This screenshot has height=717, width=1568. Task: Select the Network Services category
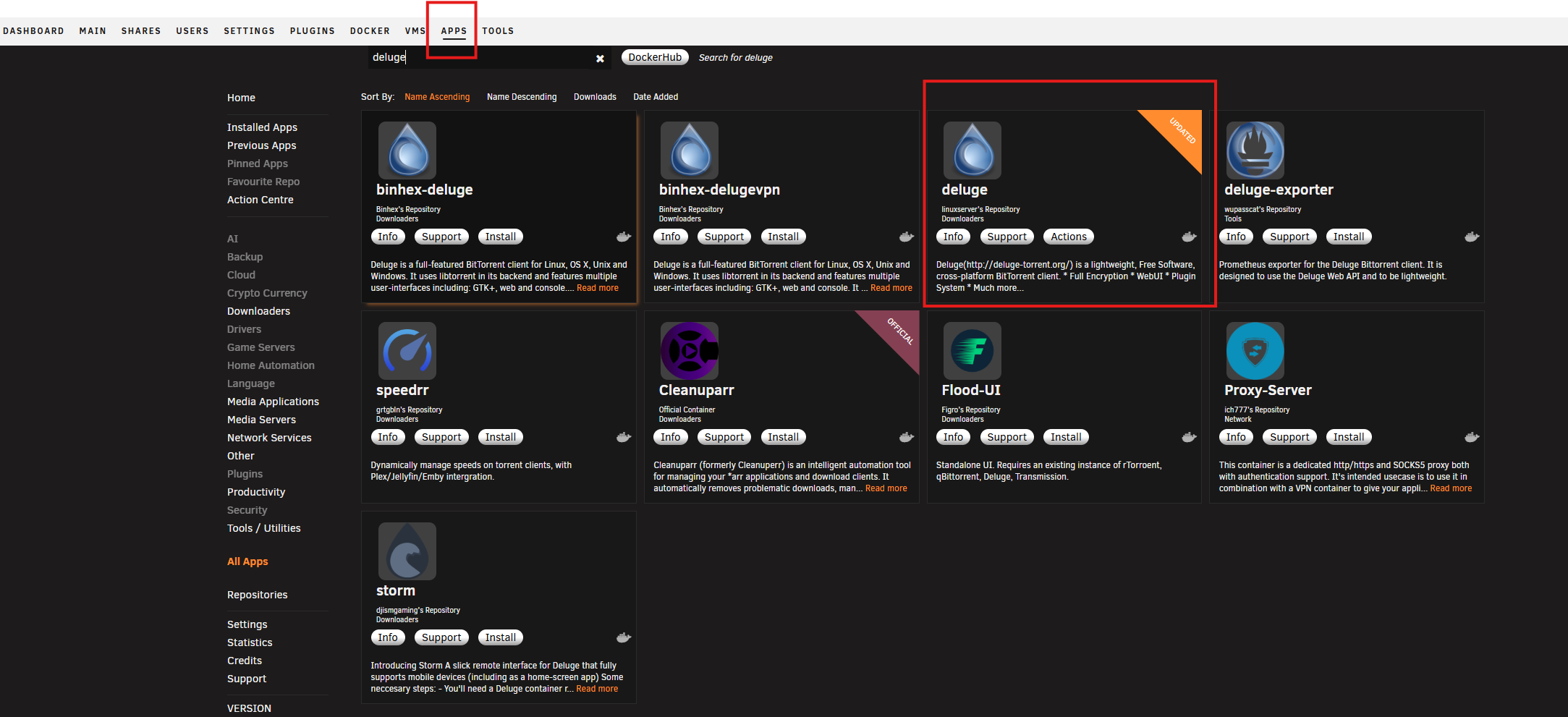pyautogui.click(x=269, y=438)
